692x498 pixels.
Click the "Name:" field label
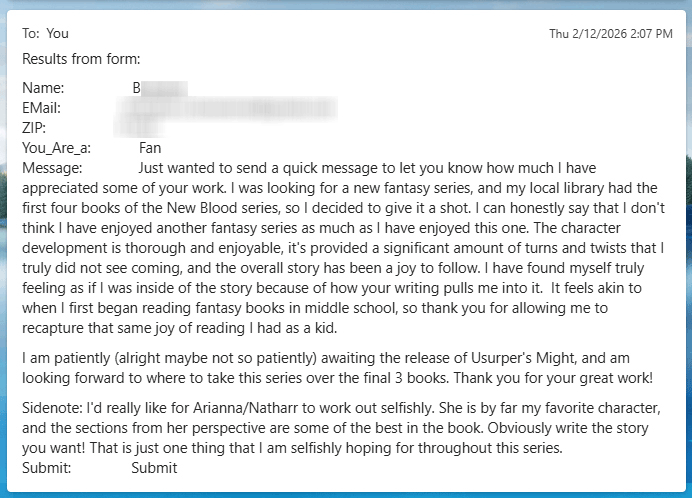pyautogui.click(x=43, y=88)
